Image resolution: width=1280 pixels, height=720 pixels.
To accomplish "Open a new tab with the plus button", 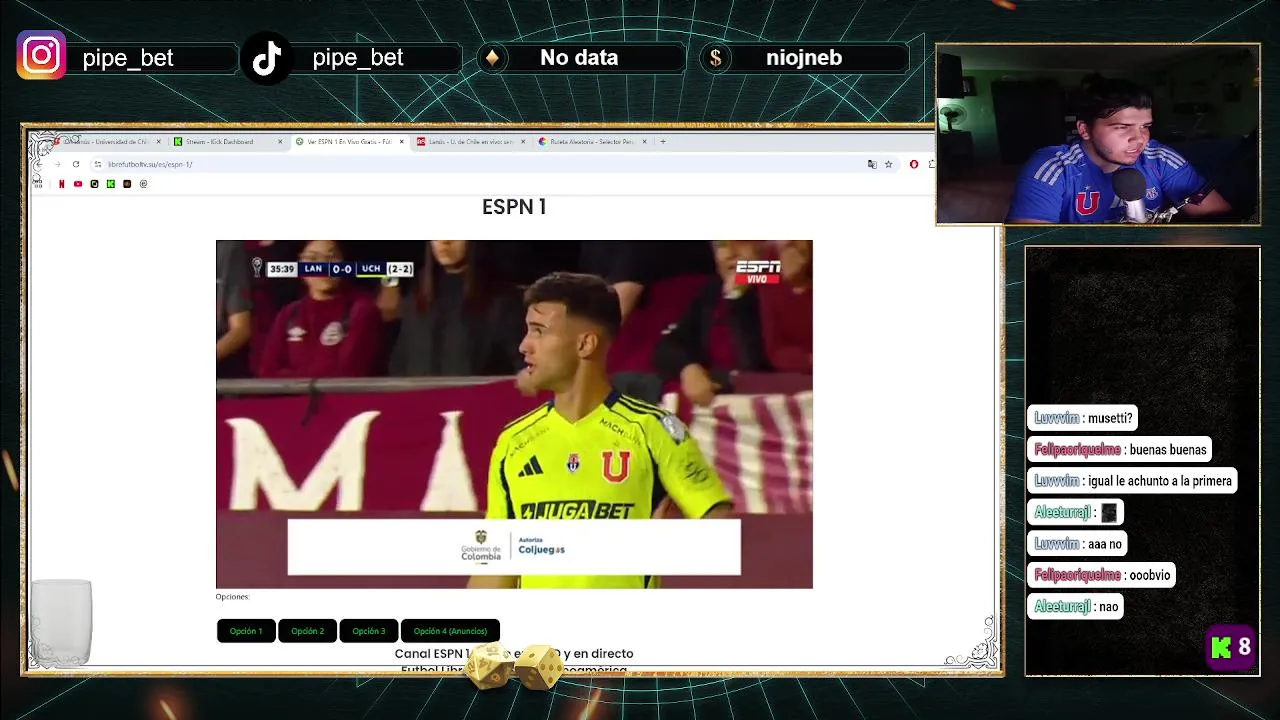I will click(662, 141).
